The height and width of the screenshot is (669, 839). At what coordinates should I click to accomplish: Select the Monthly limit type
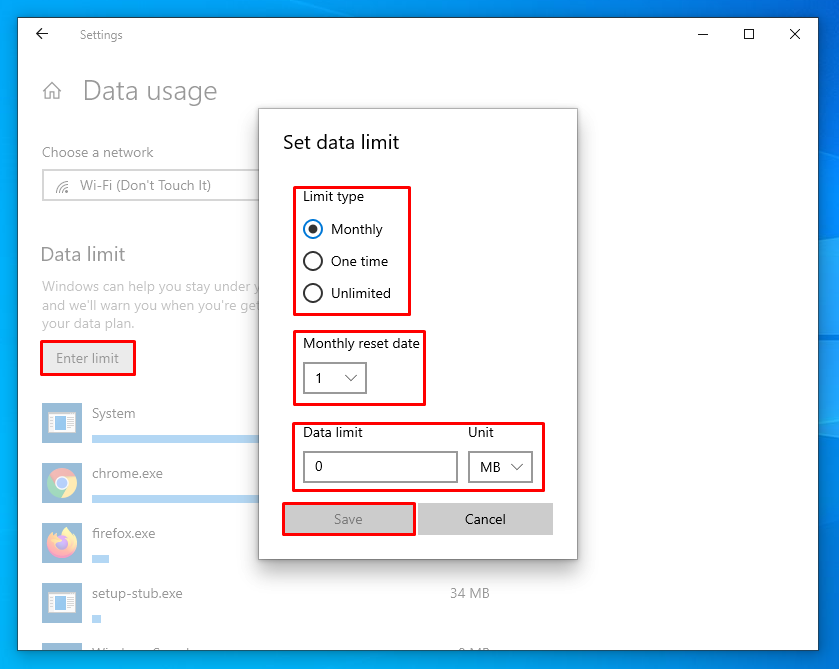(343, 229)
